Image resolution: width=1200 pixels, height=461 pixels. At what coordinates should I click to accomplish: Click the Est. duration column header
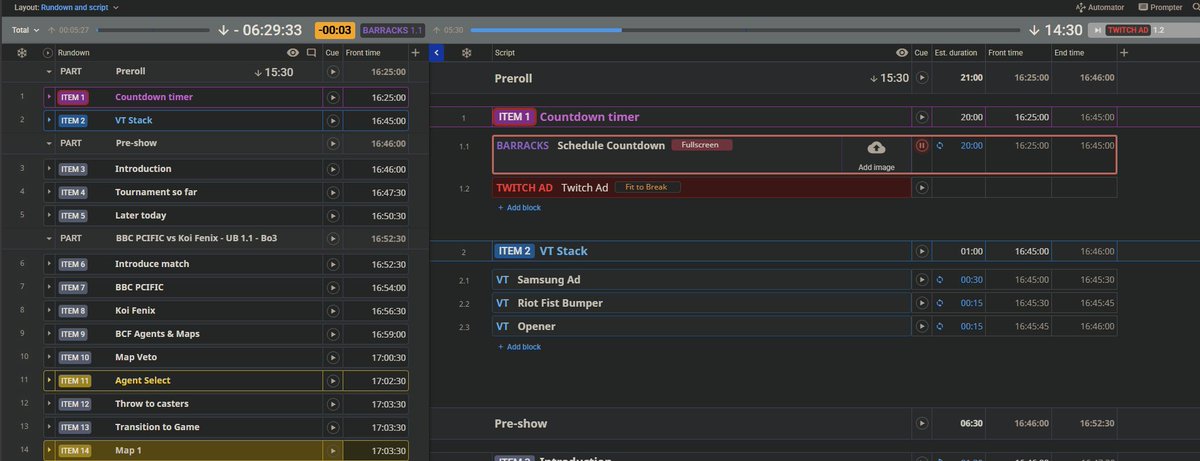(x=956, y=52)
